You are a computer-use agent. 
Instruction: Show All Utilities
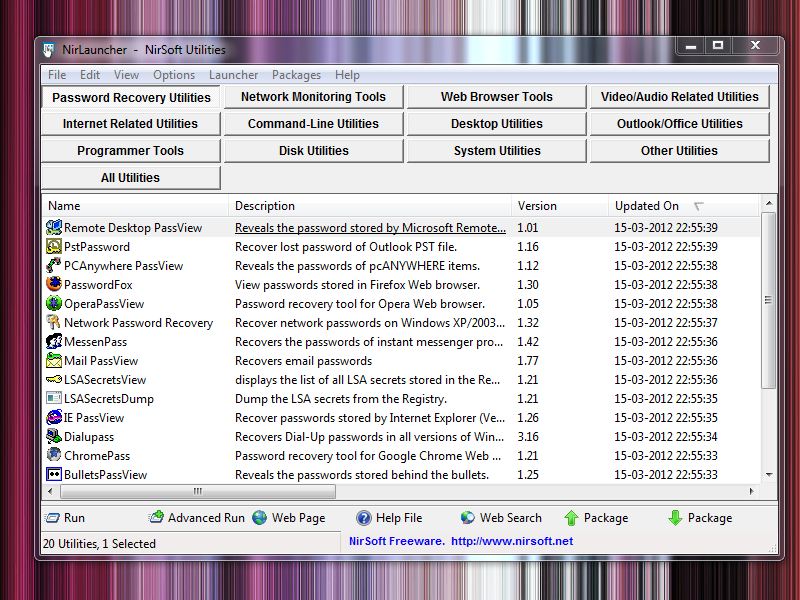click(x=131, y=178)
